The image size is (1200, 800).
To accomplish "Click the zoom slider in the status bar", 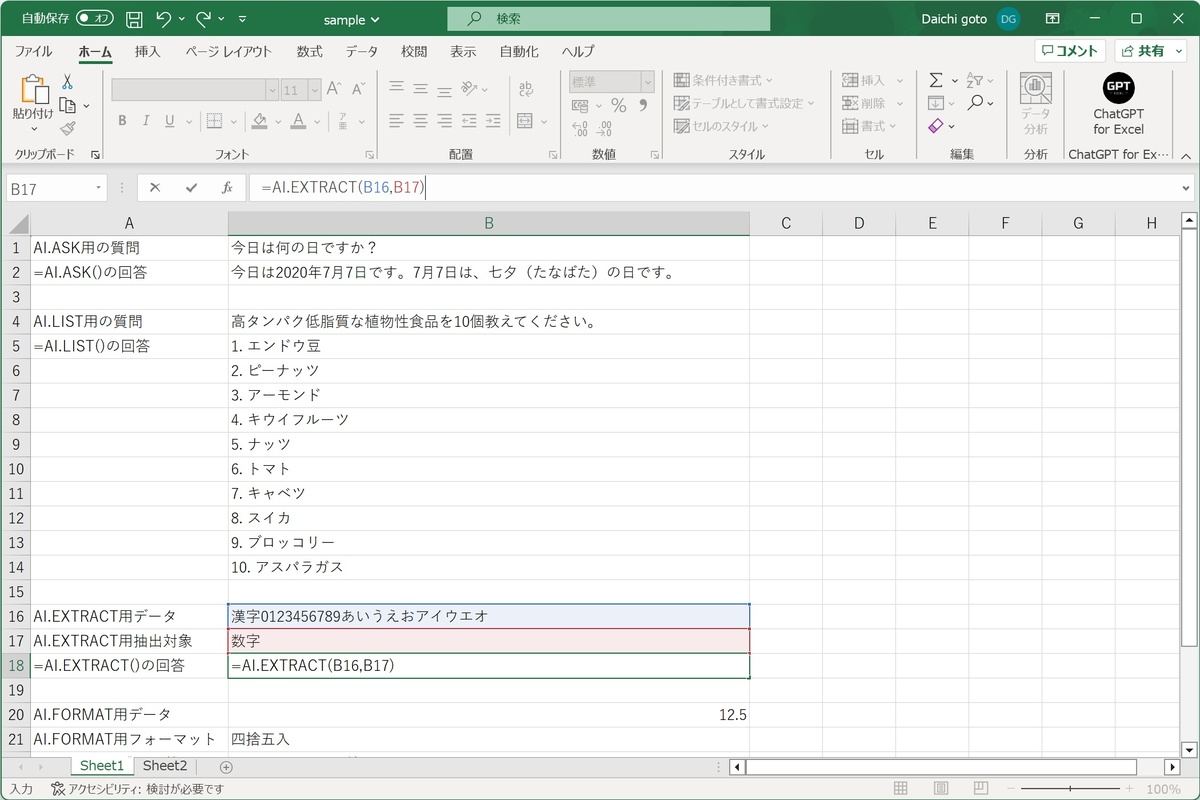I will (1070, 789).
